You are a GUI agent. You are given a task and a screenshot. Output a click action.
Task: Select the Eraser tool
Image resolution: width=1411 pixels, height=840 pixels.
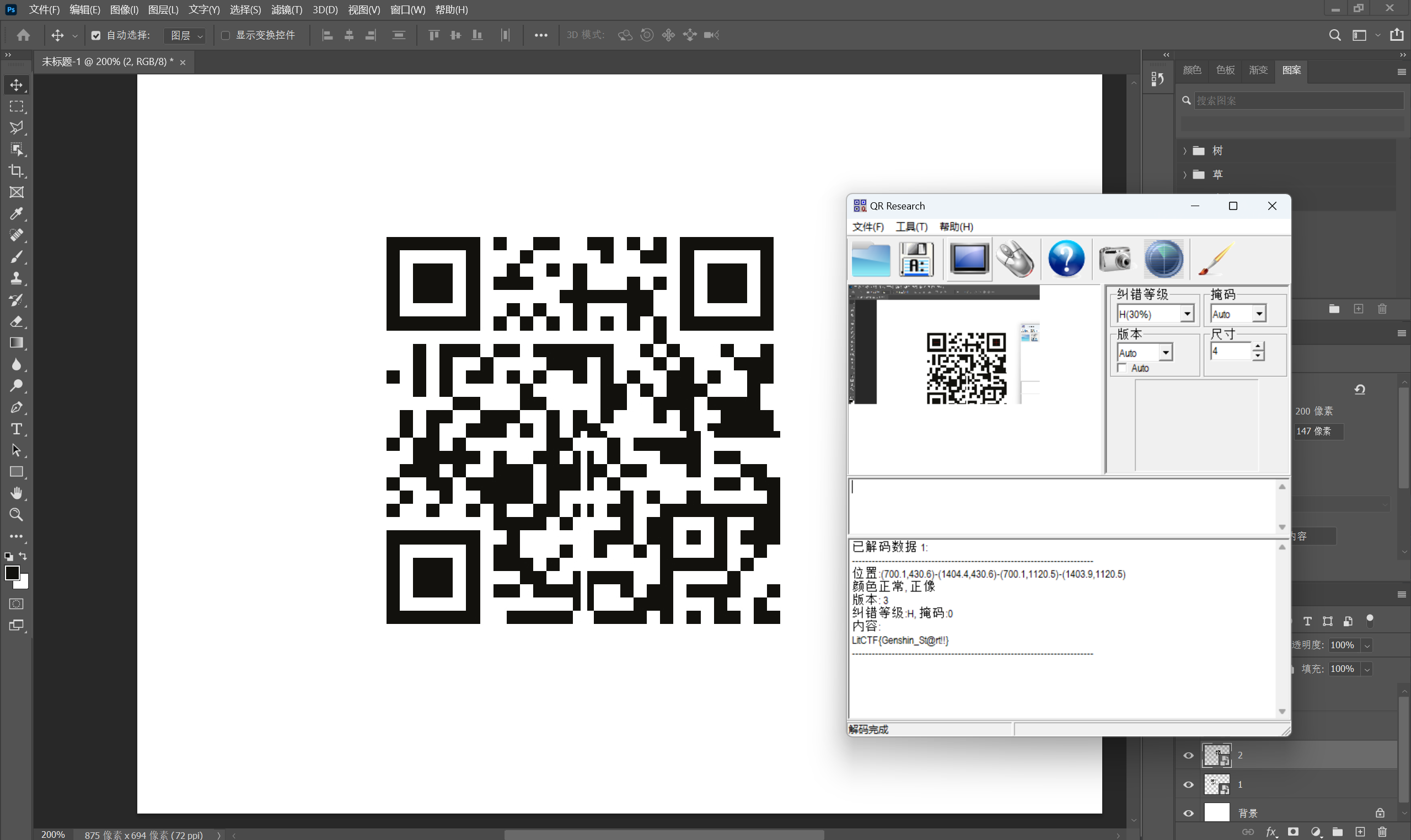click(17, 321)
